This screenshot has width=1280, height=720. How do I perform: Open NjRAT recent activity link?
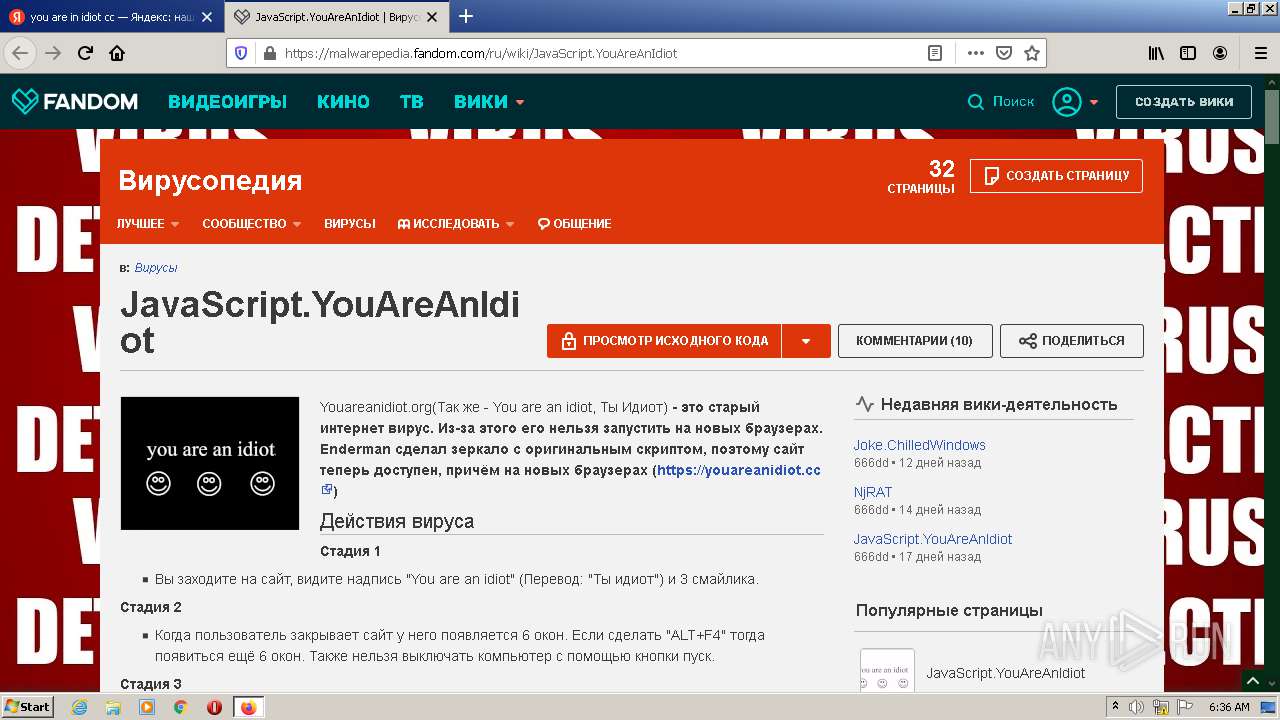pyautogui.click(x=872, y=492)
